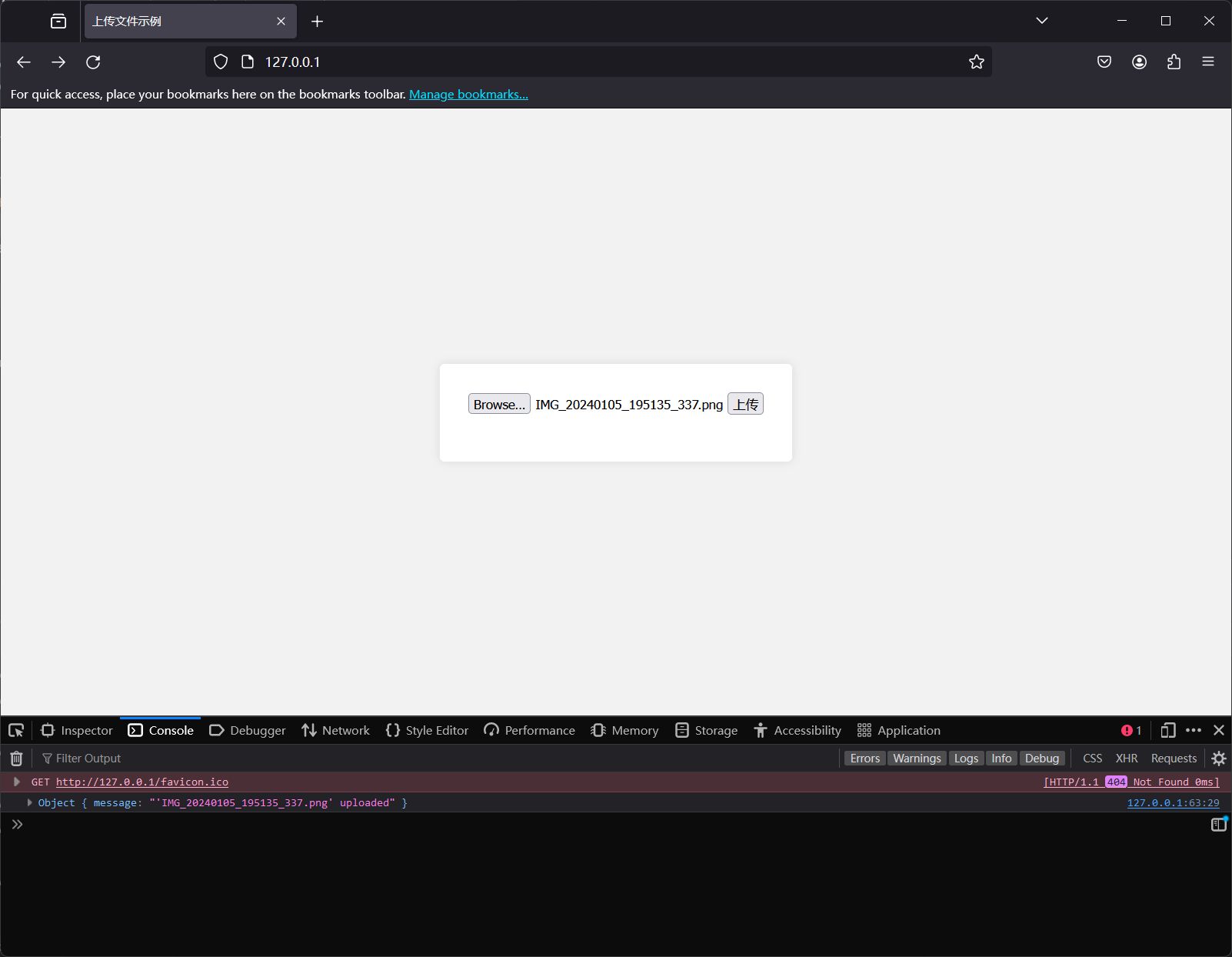Click the element picker icon in DevTools
The image size is (1232, 957).
coord(16,730)
